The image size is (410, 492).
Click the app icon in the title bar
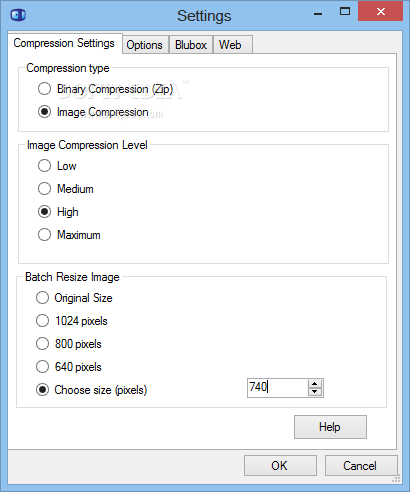(x=18, y=15)
